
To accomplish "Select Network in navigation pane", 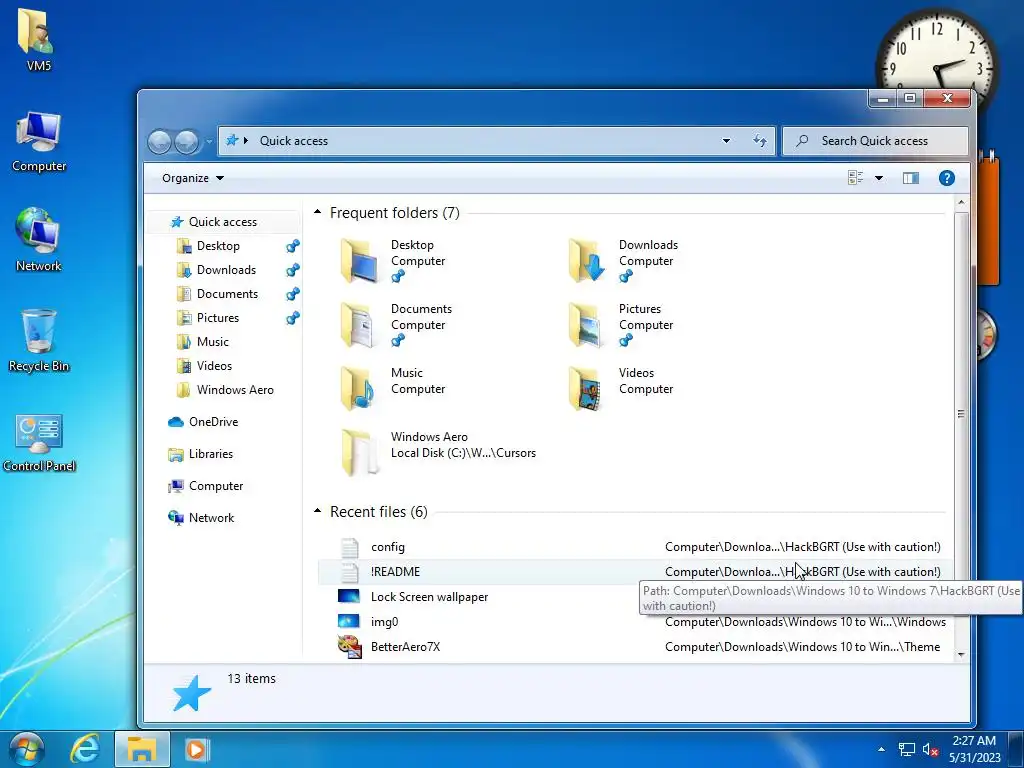I will click(211, 518).
